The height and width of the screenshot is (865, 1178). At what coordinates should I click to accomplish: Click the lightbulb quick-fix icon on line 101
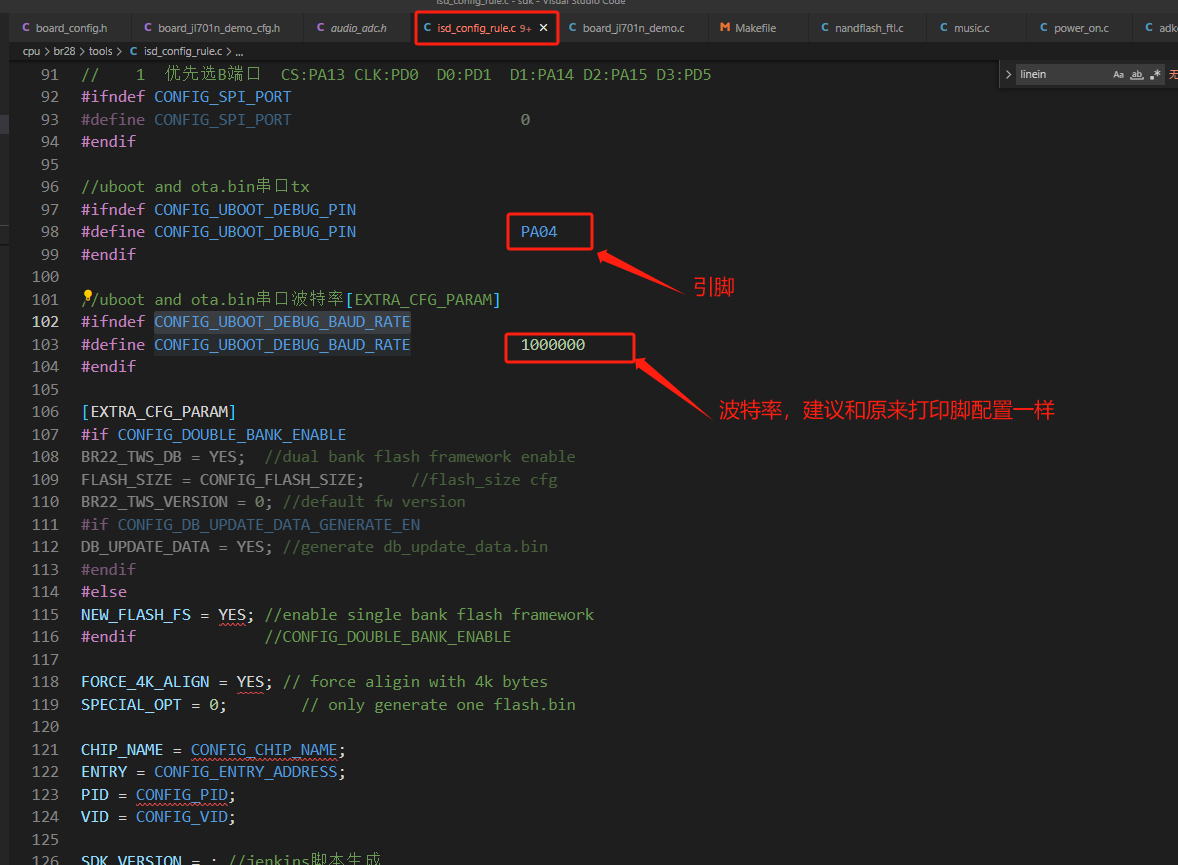point(87,297)
